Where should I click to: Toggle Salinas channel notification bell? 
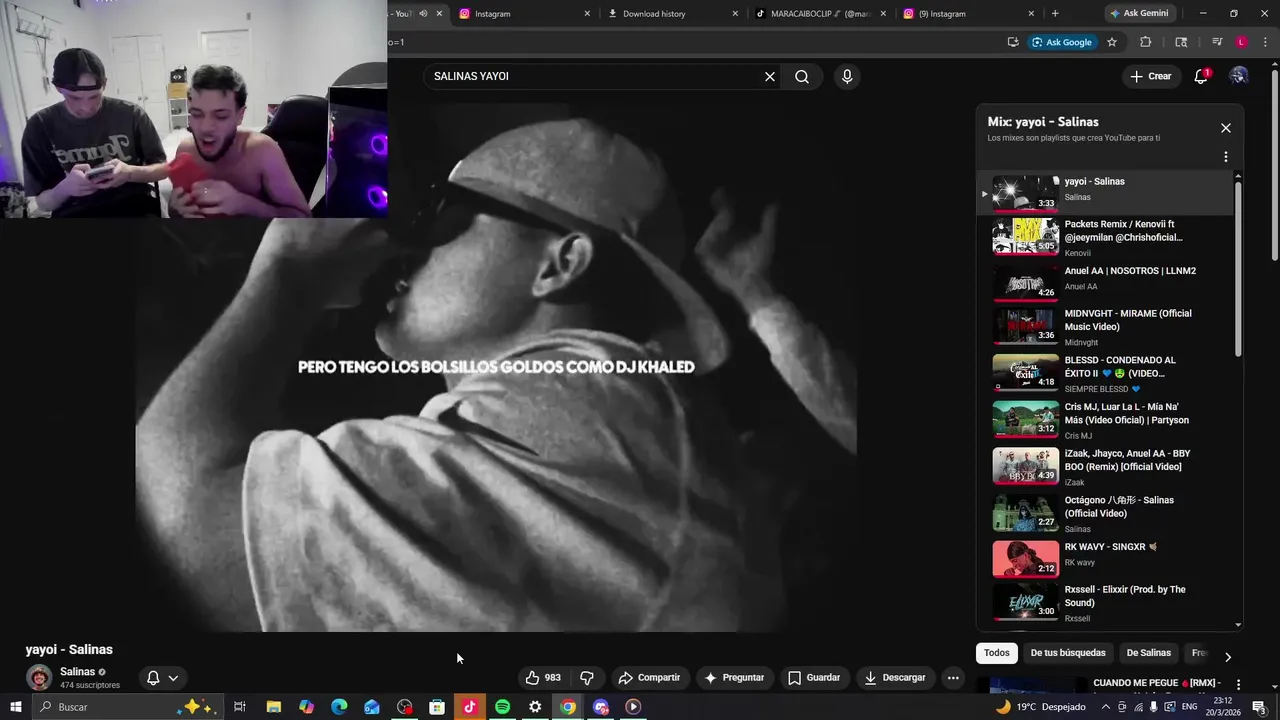153,678
